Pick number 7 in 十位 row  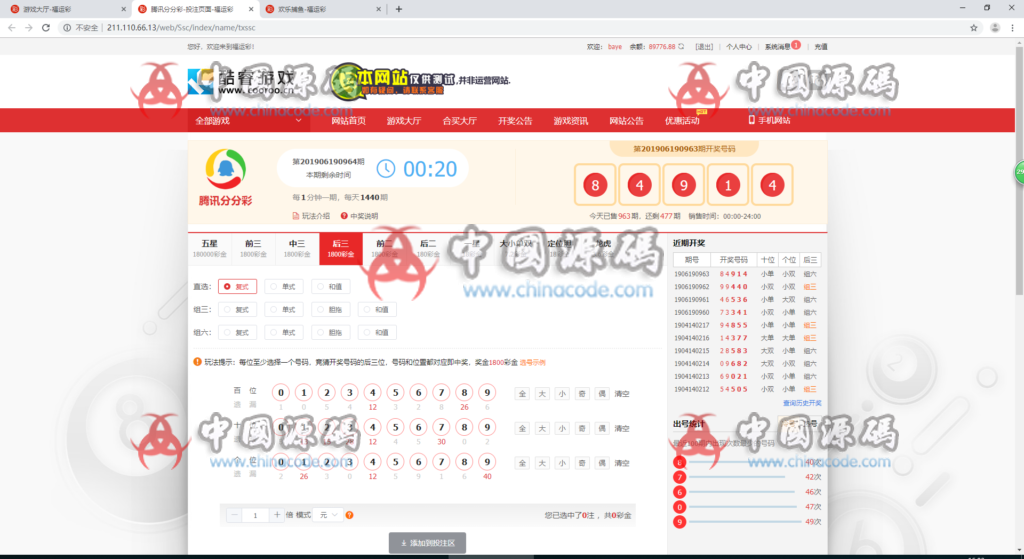(x=441, y=427)
